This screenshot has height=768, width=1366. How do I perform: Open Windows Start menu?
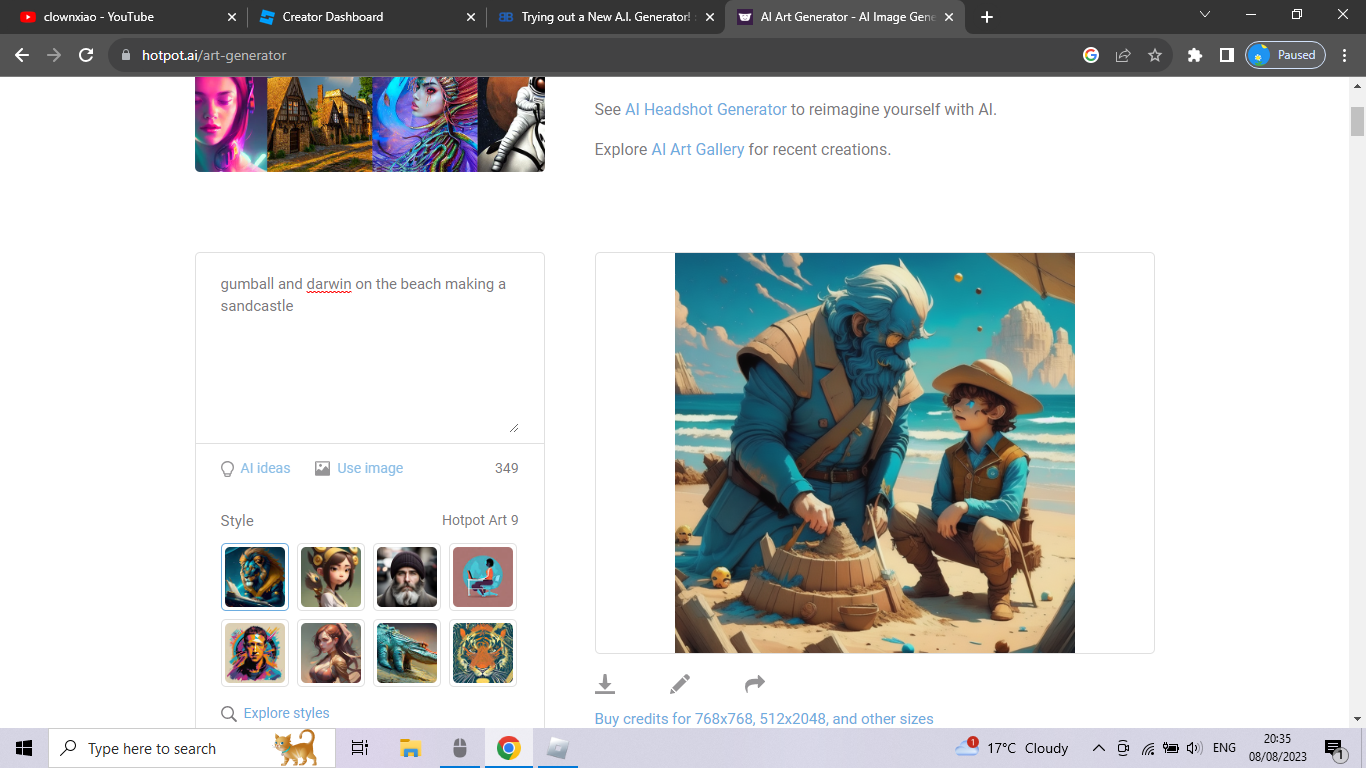(x=24, y=748)
